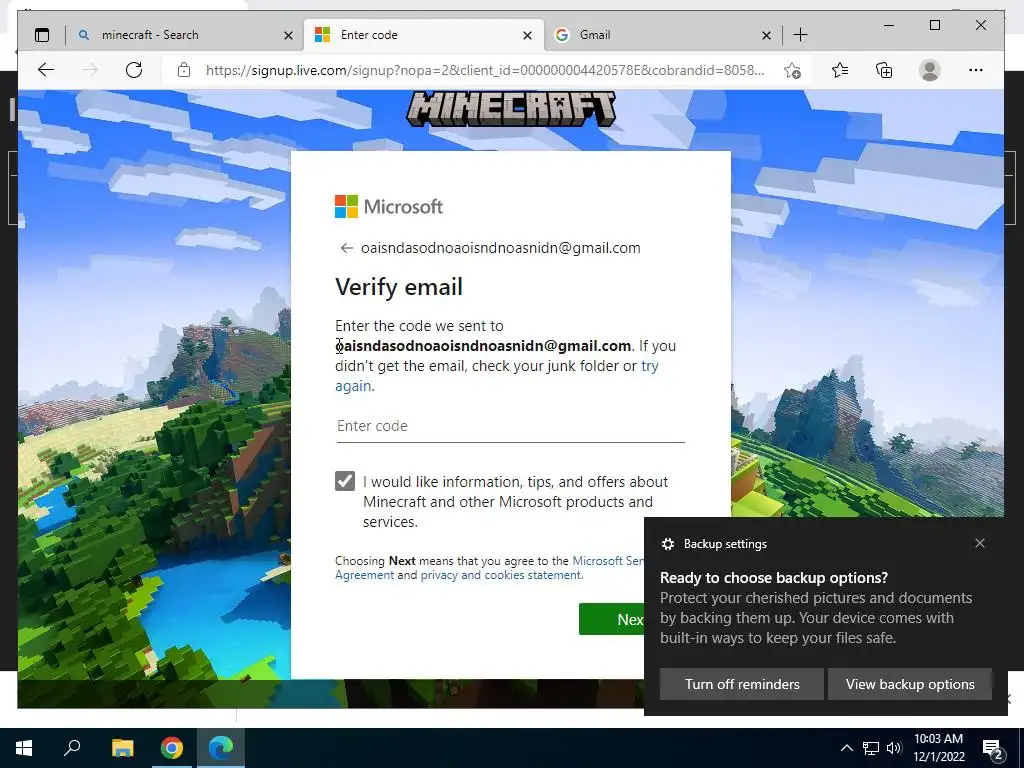1024x768 pixels.
Task: Select the heading text "Verify email"
Action: [x=399, y=287]
